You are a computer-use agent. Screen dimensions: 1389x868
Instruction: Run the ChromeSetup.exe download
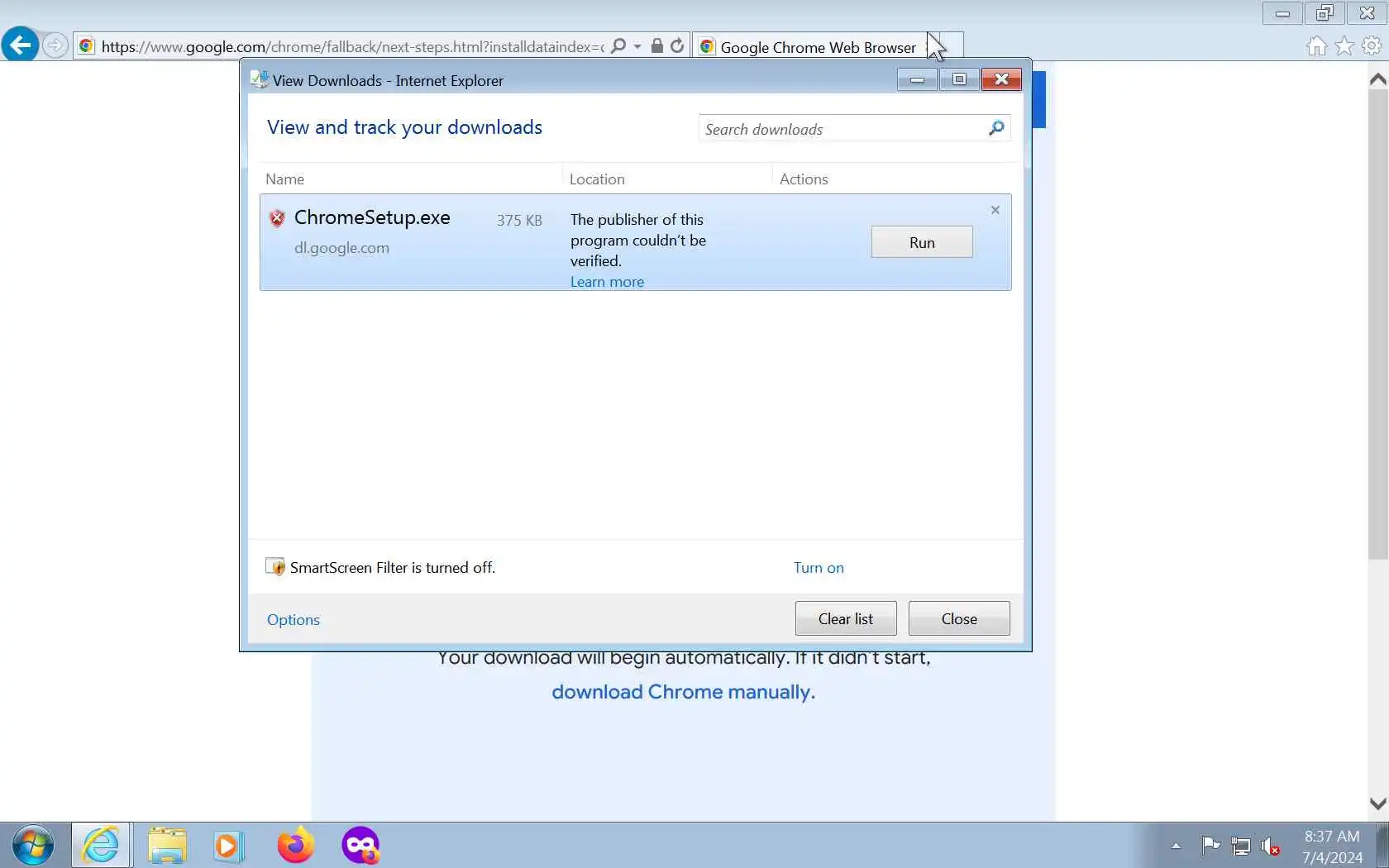922,242
